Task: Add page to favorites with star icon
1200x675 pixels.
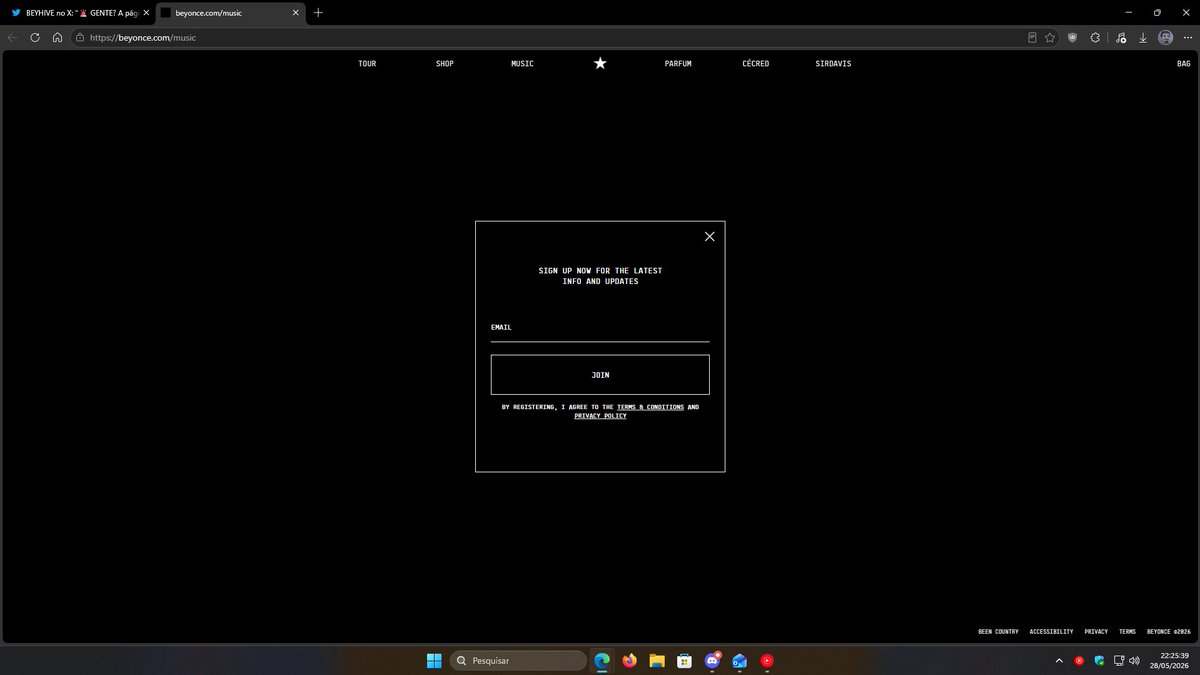Action: pyautogui.click(x=1050, y=38)
